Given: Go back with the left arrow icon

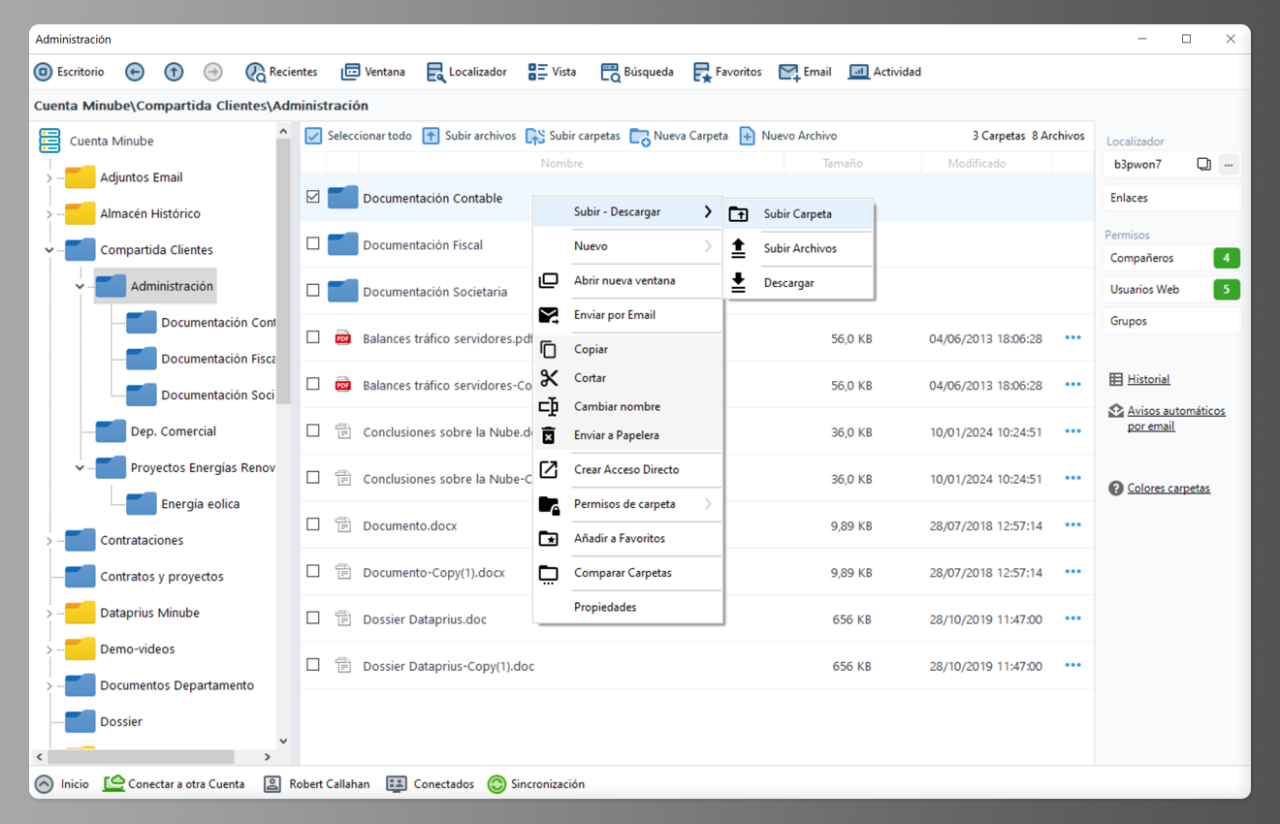Looking at the screenshot, I should (135, 72).
